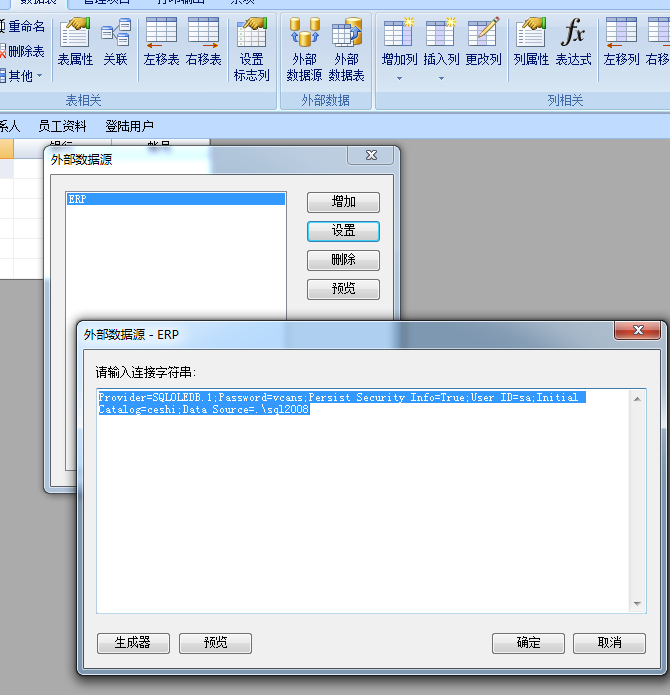The width and height of the screenshot is (670, 695).
Task: Click 重命名 rename in ribbon
Action: [23, 27]
